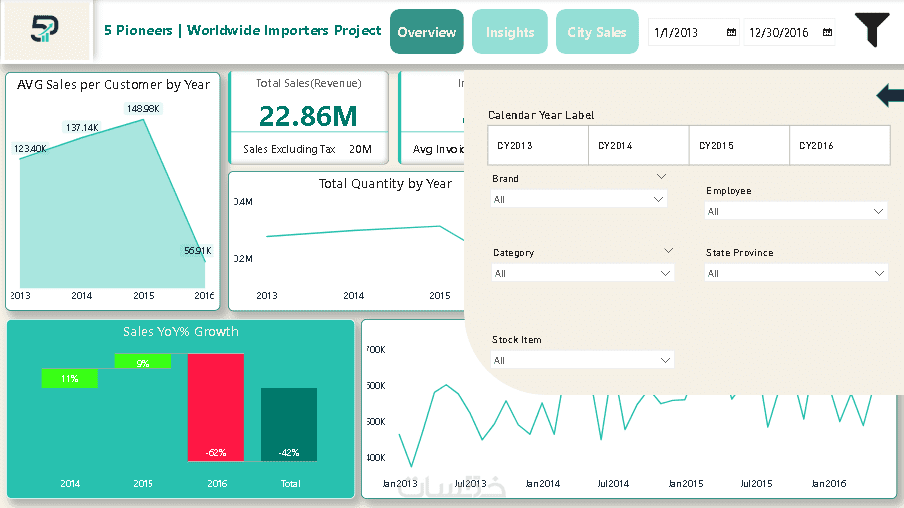
Task: Expand the State Province dropdown
Action: tap(796, 273)
